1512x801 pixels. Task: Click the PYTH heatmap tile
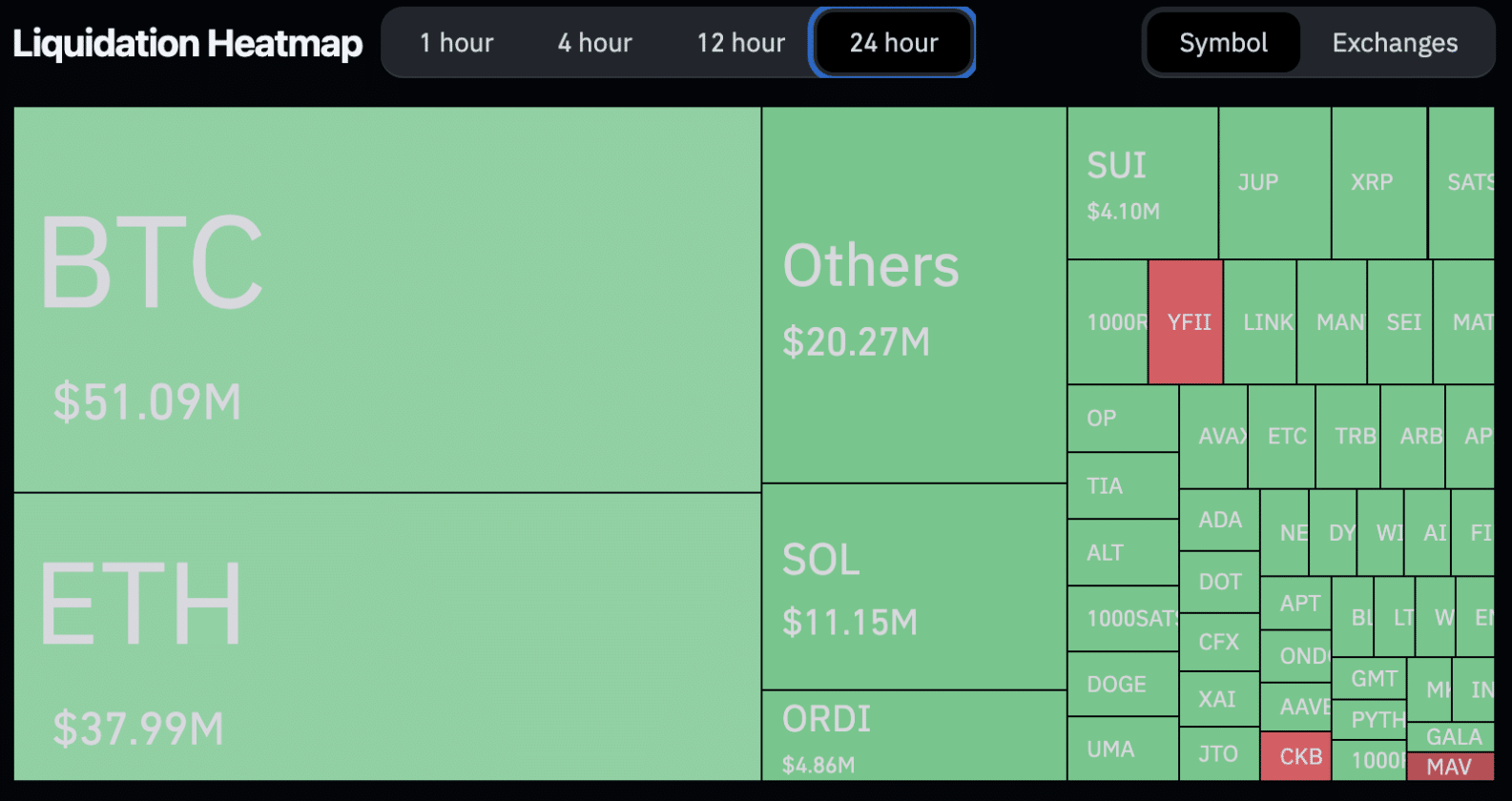1369,720
